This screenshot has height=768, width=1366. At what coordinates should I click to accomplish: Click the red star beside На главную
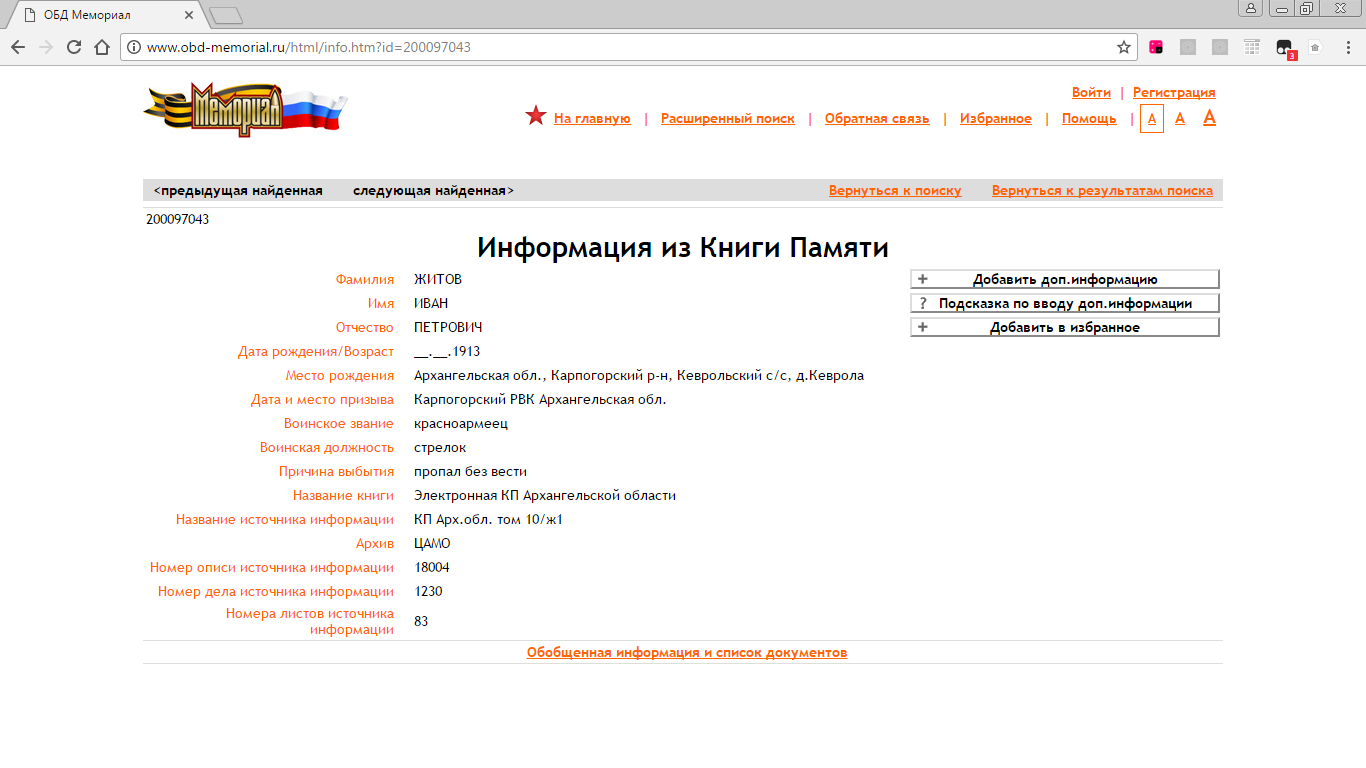(x=536, y=116)
